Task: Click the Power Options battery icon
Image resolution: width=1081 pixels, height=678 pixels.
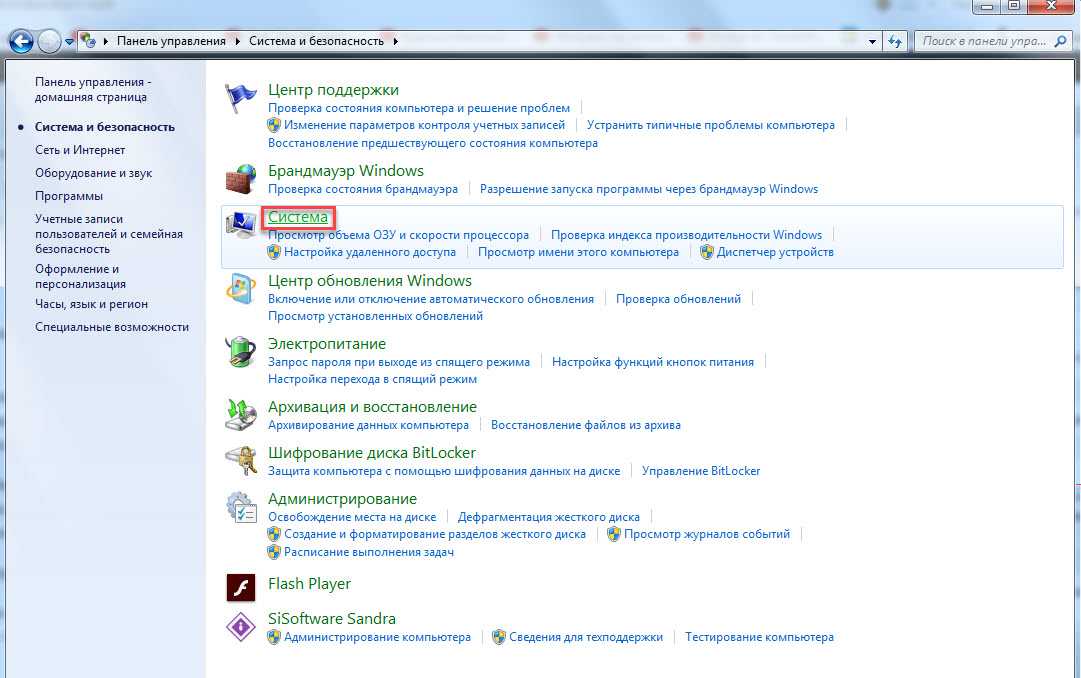Action: [x=241, y=352]
